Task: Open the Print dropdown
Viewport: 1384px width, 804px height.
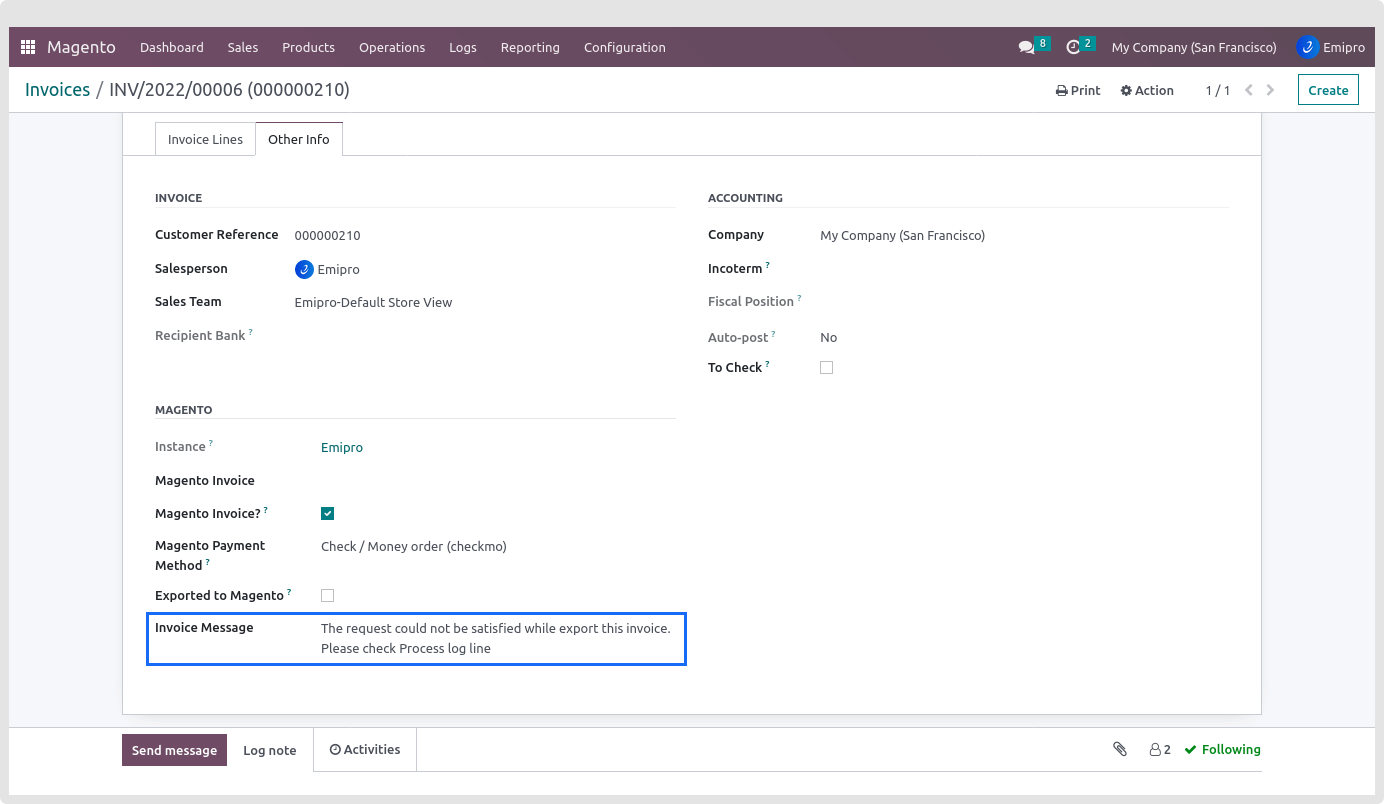Action: 1078,90
